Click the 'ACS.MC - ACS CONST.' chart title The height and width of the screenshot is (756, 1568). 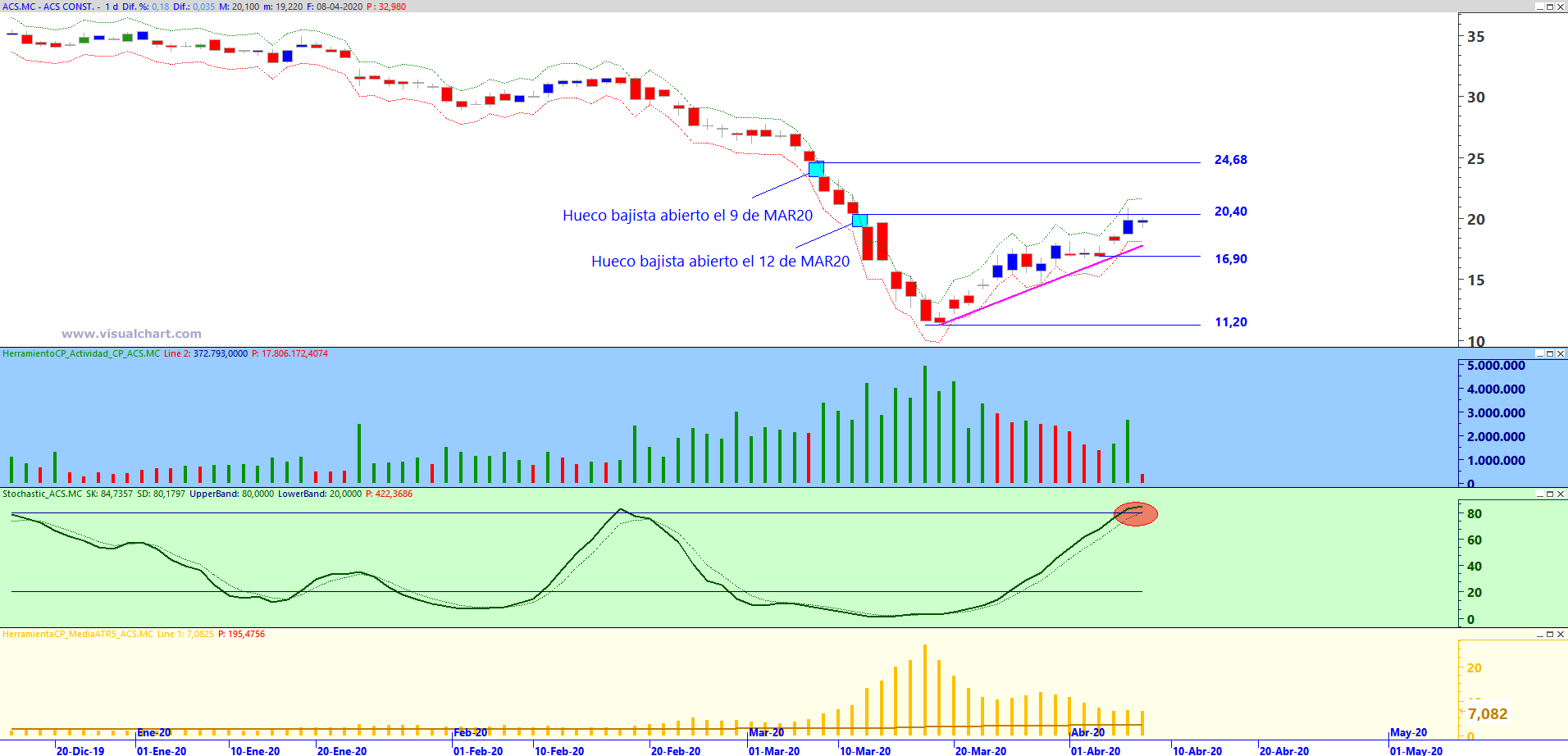point(48,7)
